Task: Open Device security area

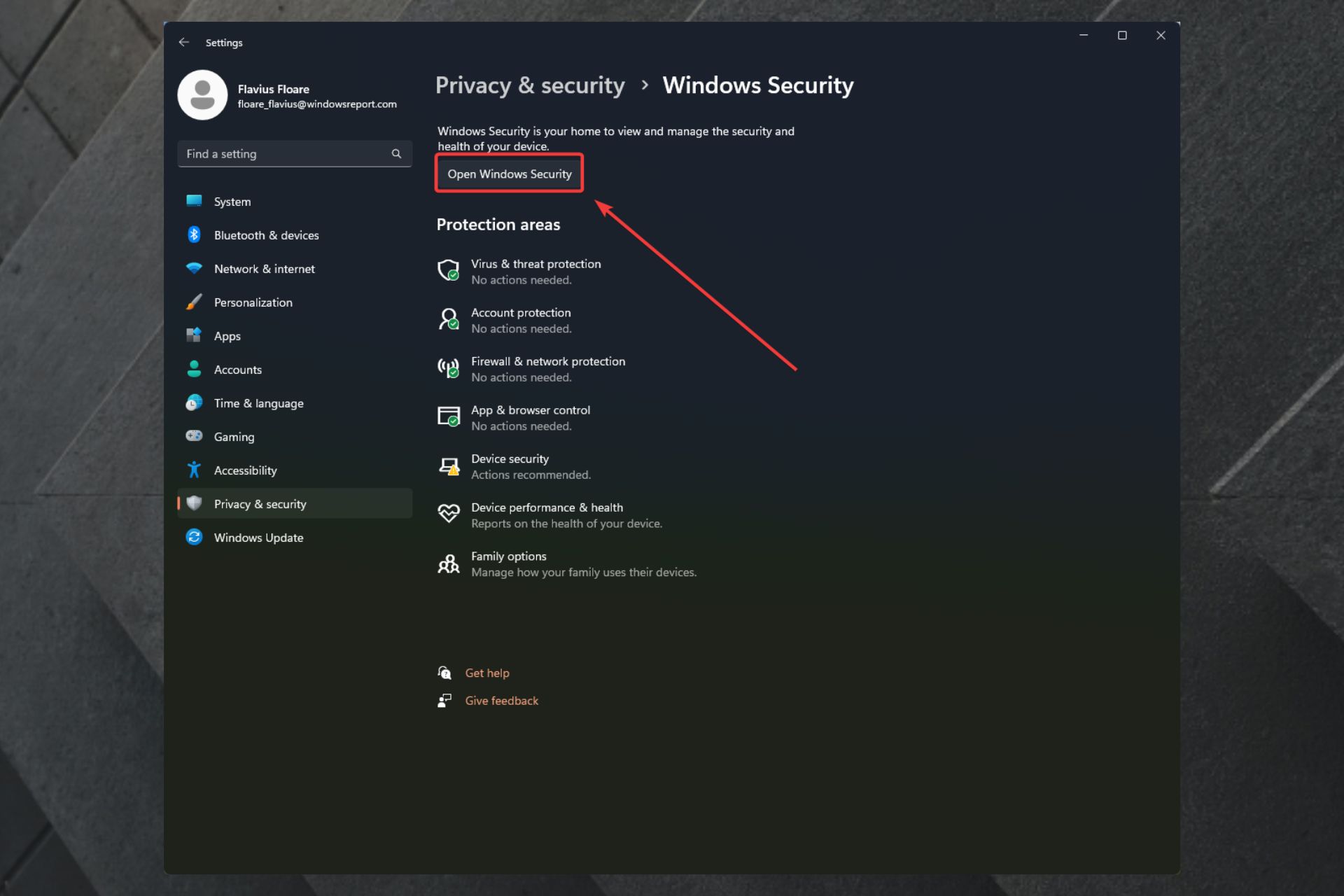Action: pos(514,466)
